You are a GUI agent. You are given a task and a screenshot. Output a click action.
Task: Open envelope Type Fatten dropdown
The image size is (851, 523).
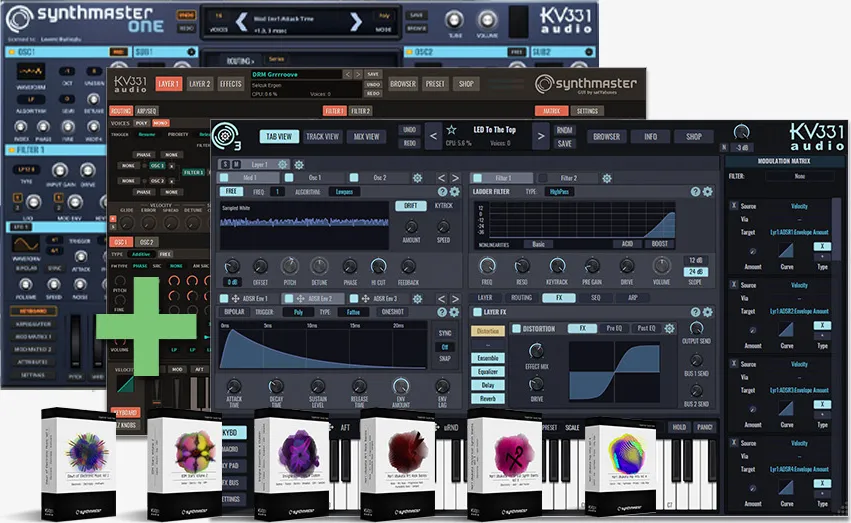coord(353,312)
